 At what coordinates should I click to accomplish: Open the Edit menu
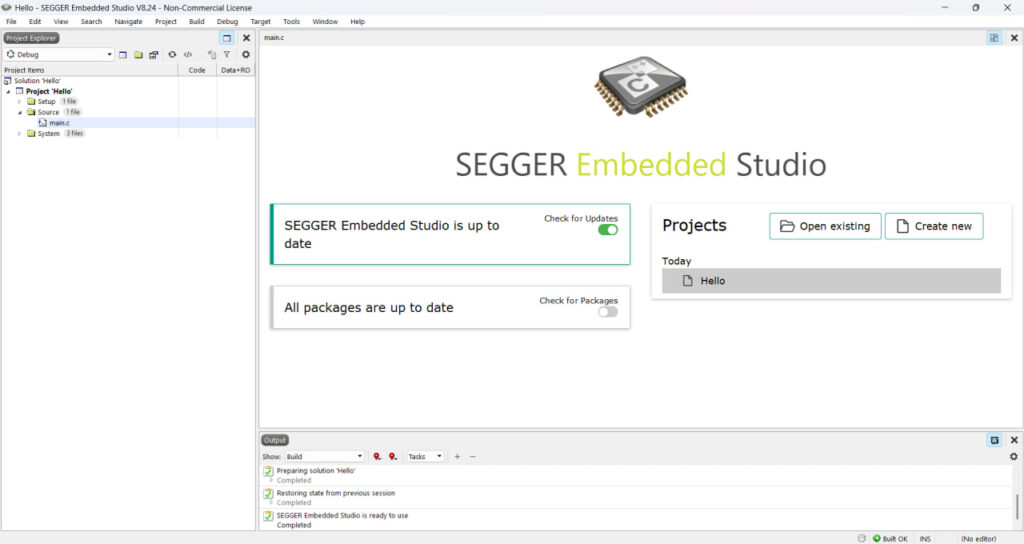pyautogui.click(x=35, y=22)
